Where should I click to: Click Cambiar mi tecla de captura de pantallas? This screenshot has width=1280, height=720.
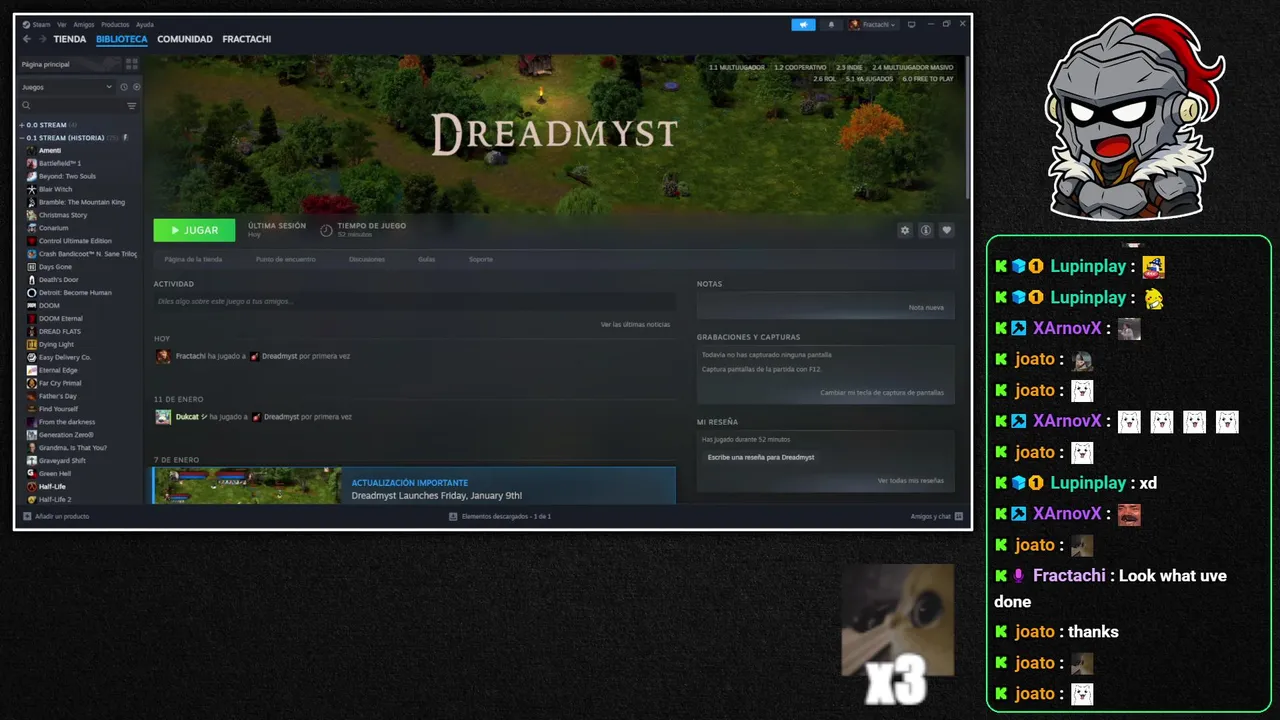[882, 392]
